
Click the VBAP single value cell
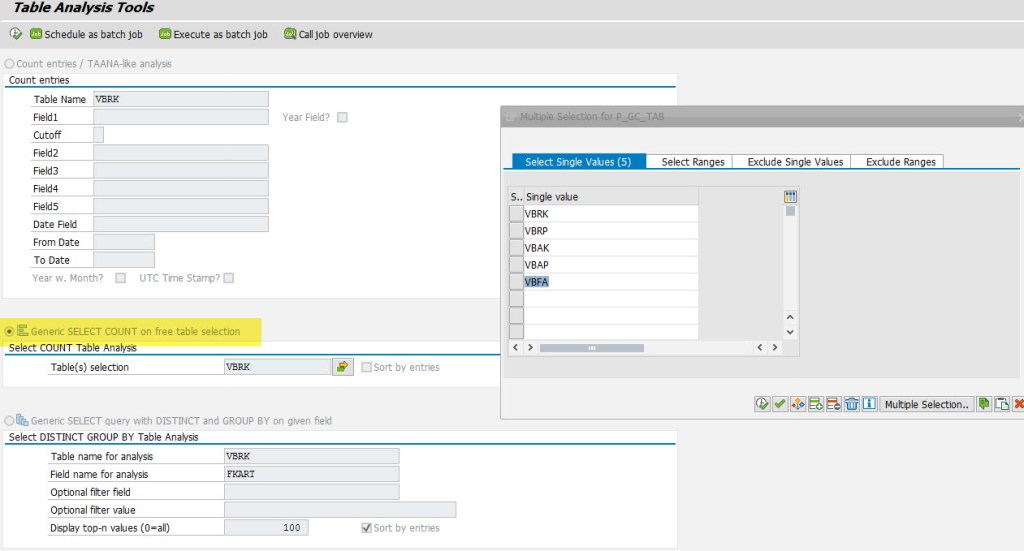click(611, 265)
